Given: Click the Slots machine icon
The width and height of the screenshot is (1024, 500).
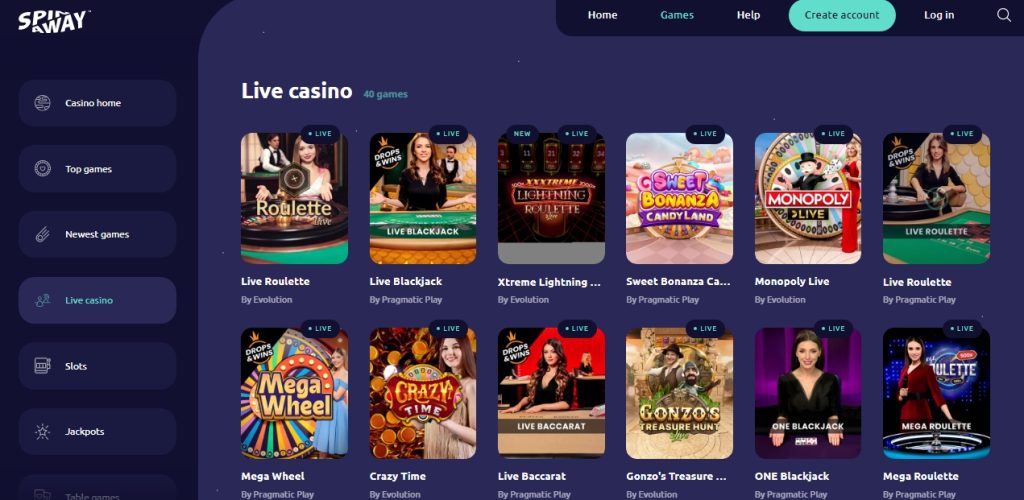Looking at the screenshot, I should [42, 366].
